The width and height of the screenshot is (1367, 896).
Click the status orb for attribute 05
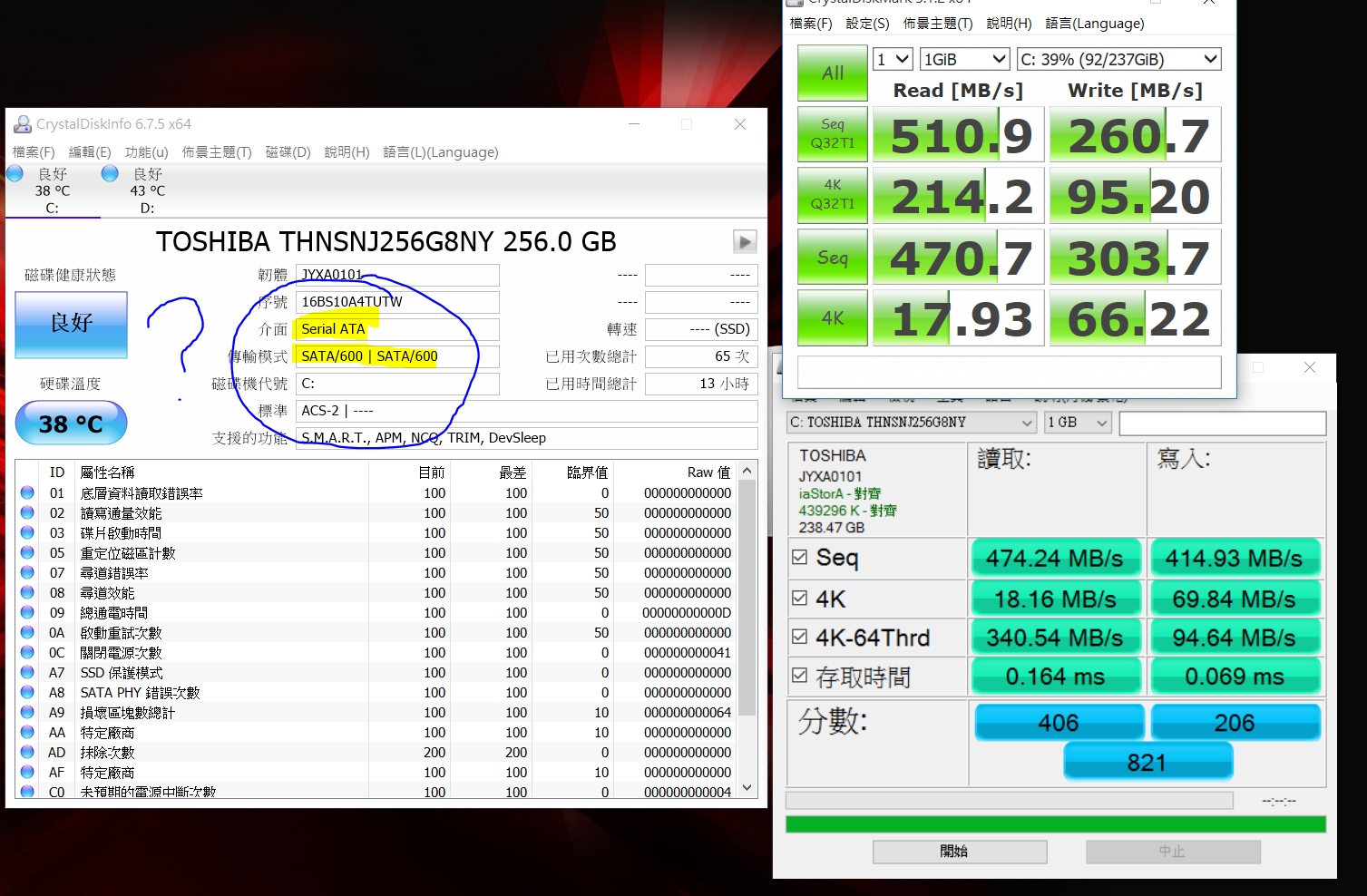(28, 553)
